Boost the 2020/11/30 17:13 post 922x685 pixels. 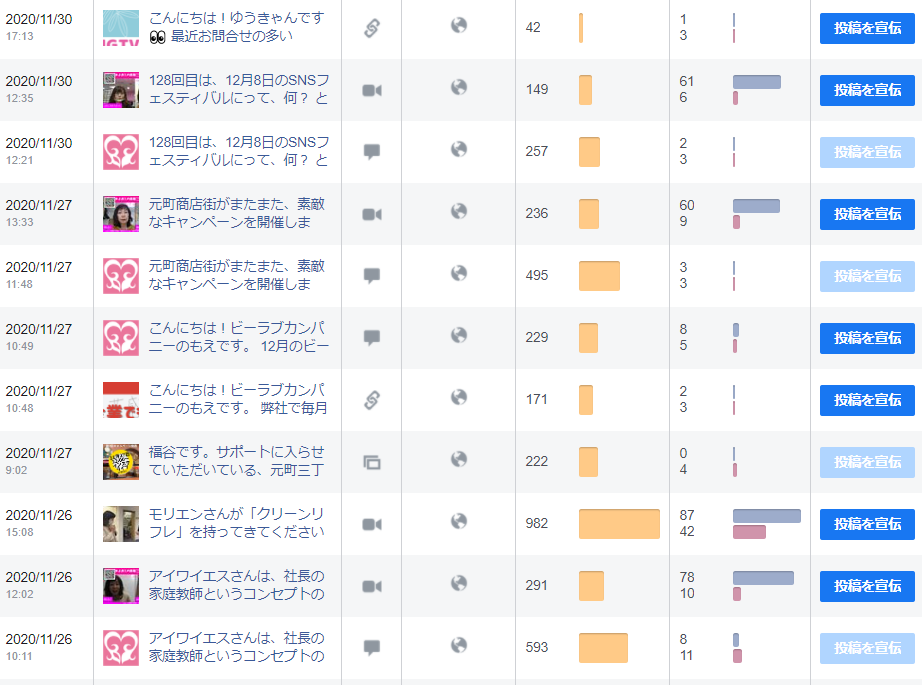pos(867,28)
